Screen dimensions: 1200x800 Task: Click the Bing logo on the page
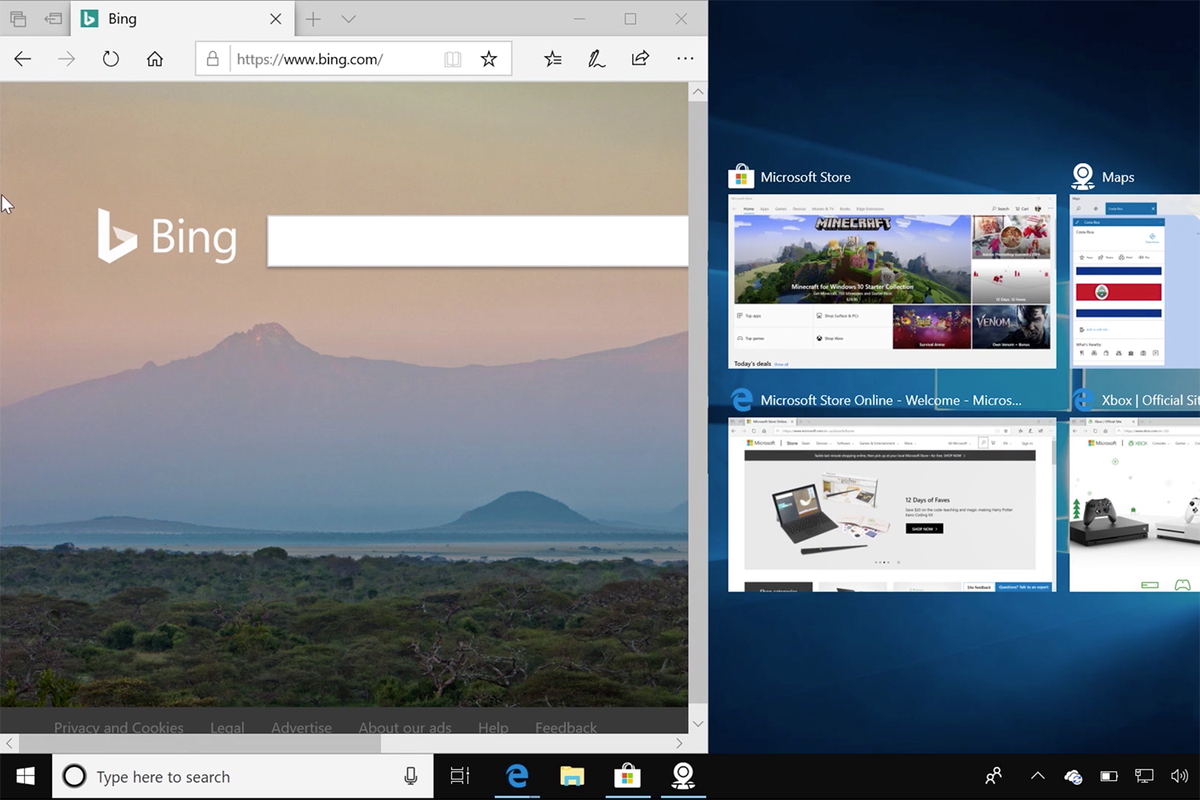(x=167, y=236)
